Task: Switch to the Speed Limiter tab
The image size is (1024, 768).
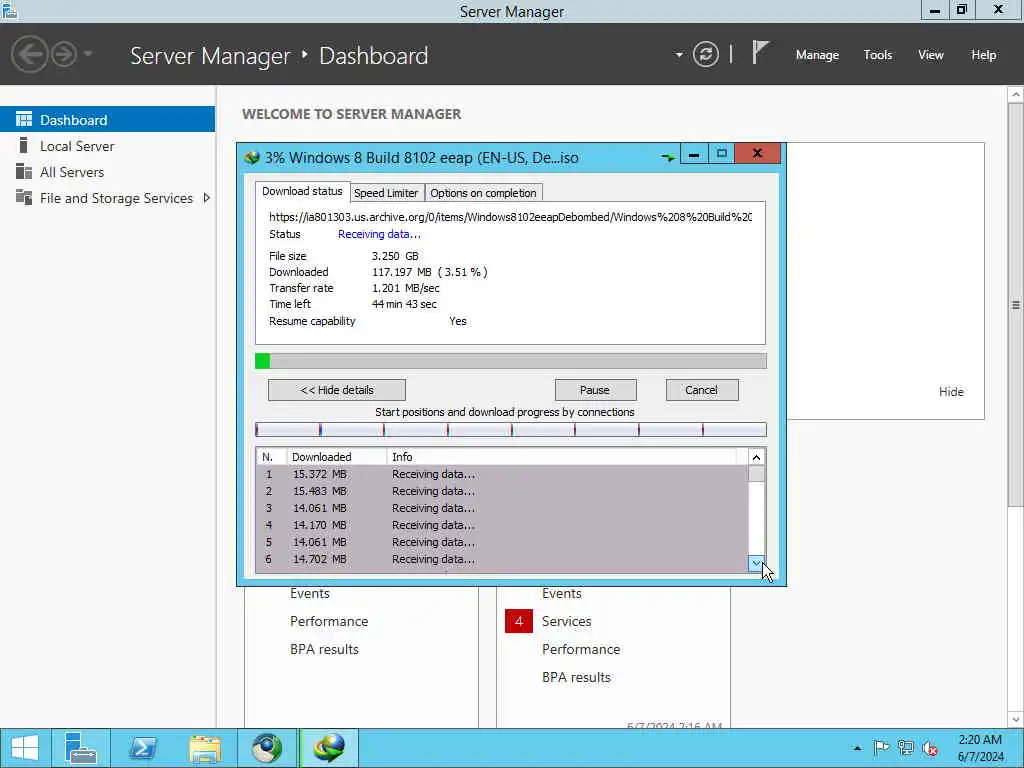Action: pos(386,193)
